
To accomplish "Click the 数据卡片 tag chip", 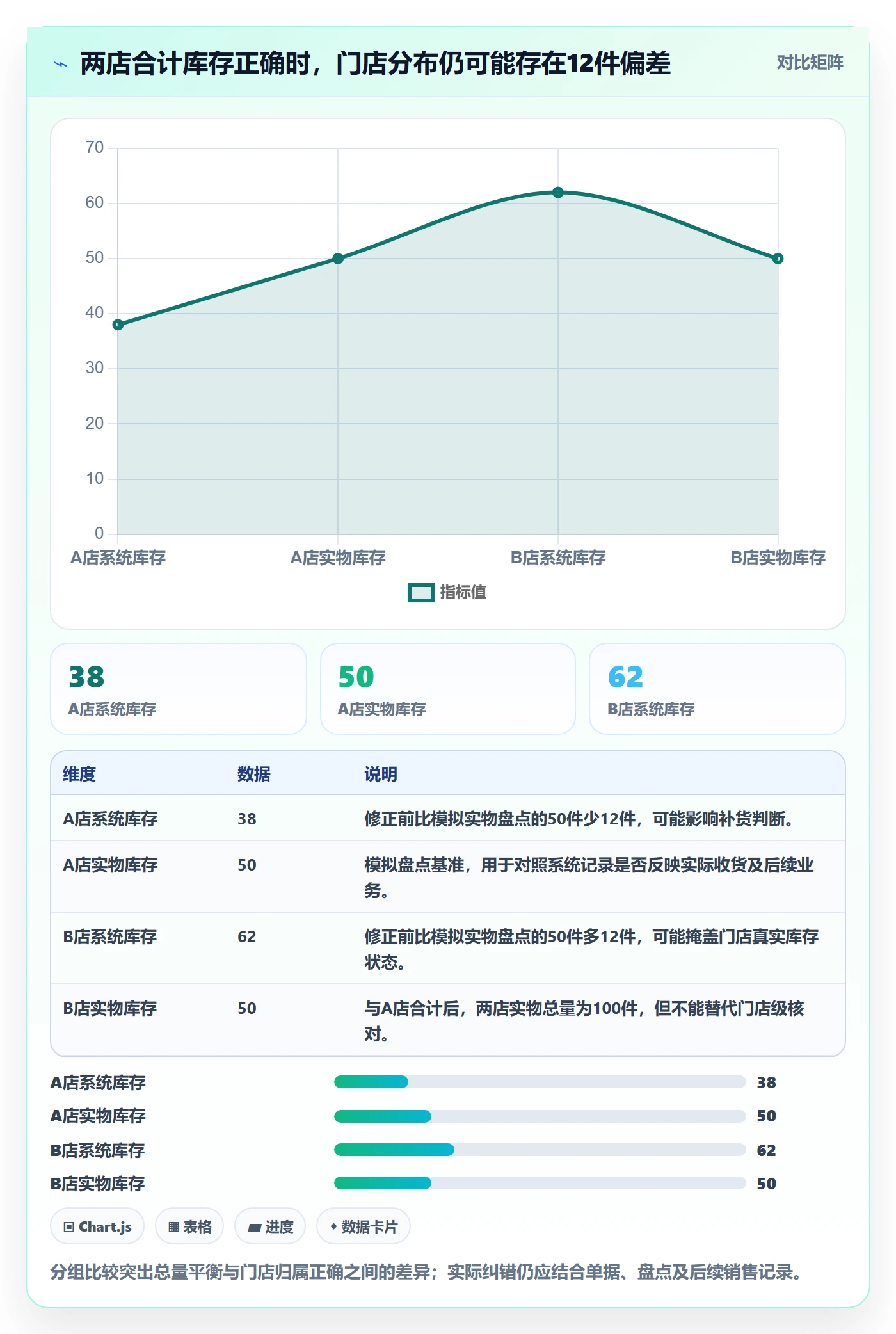I will click(x=364, y=1226).
